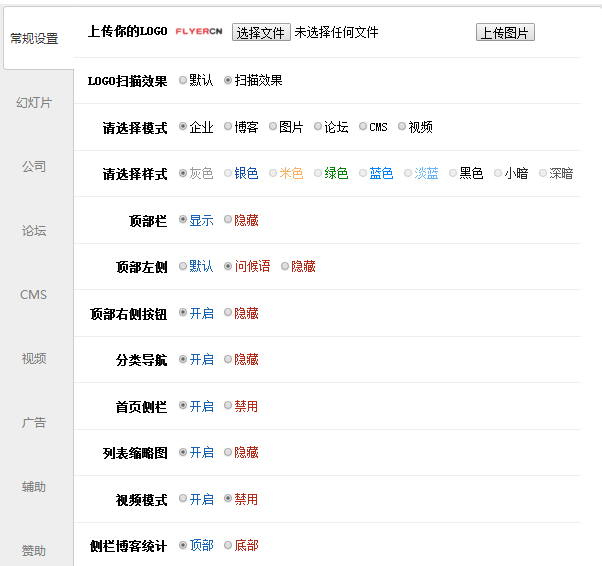
Task: Hide the 分类导航 via 隐藏 option
Action: [x=229, y=360]
